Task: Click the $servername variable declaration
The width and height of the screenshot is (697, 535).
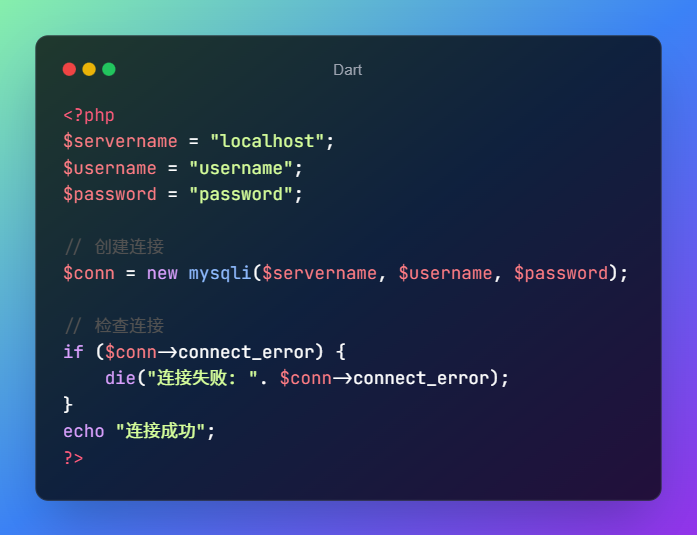Action: (x=120, y=141)
